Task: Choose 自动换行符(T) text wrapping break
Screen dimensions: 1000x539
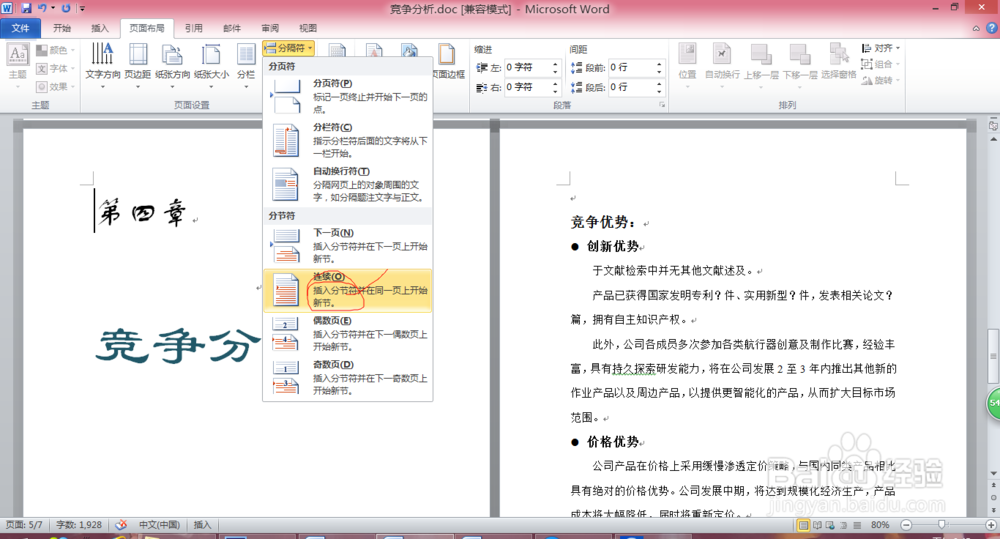Action: pos(348,184)
